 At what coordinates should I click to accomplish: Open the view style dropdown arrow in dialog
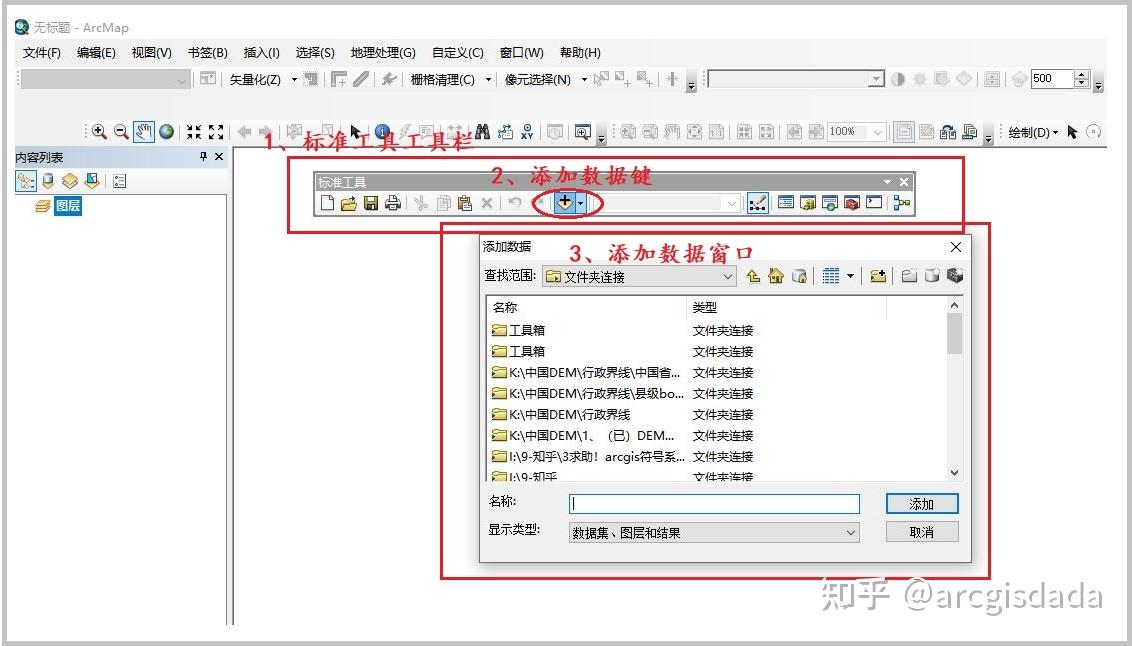point(850,276)
